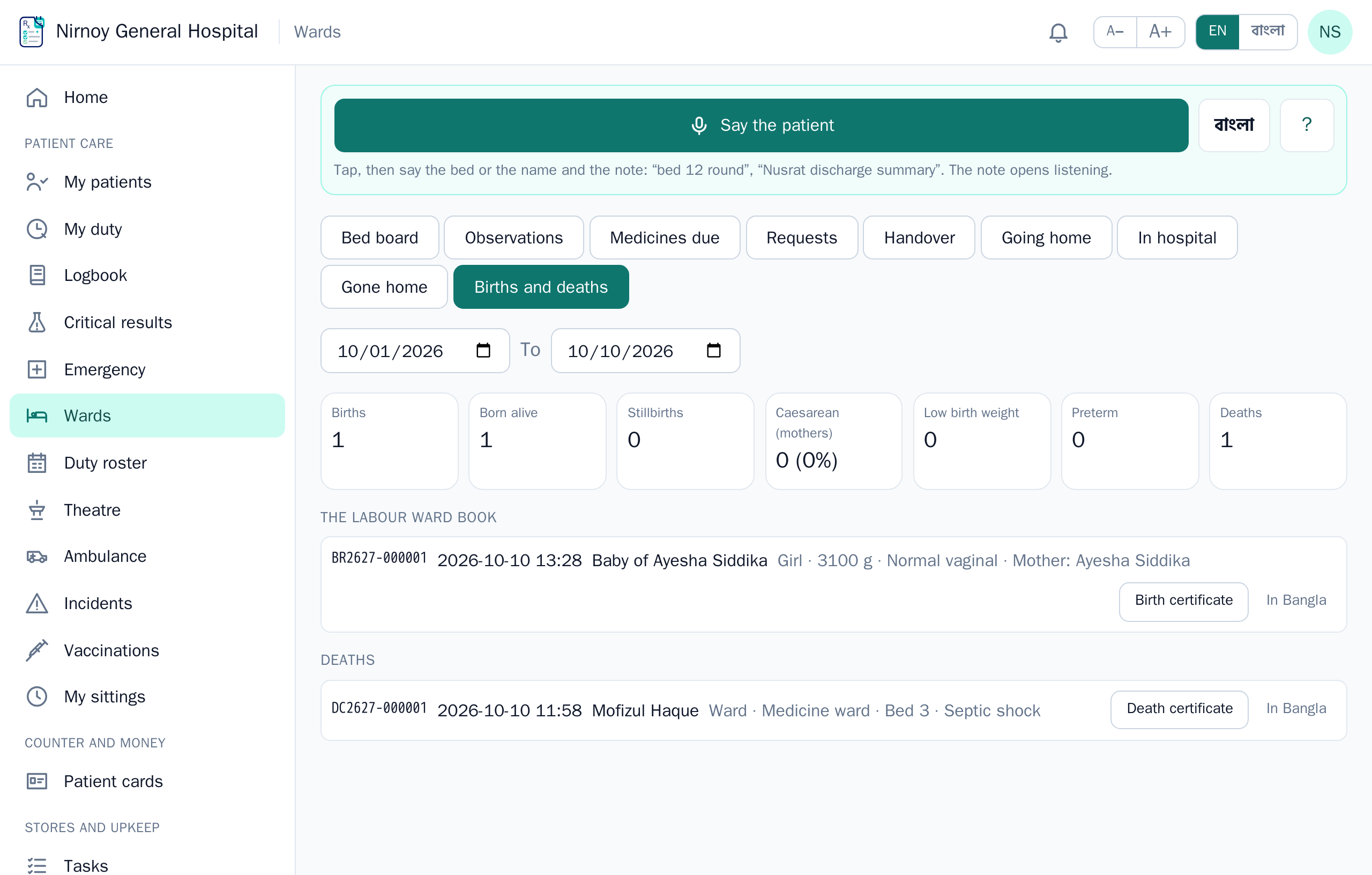Click the Nirnoy General Hospital logo
Image resolution: width=1372 pixels, height=875 pixels.
(x=32, y=32)
